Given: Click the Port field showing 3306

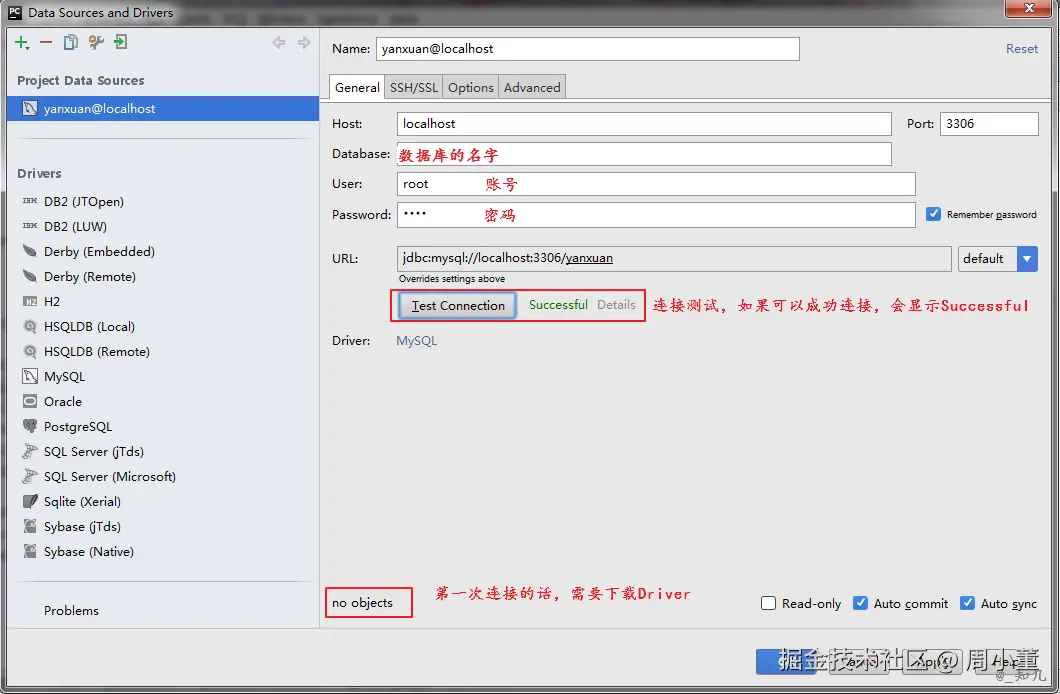Looking at the screenshot, I should tap(989, 124).
